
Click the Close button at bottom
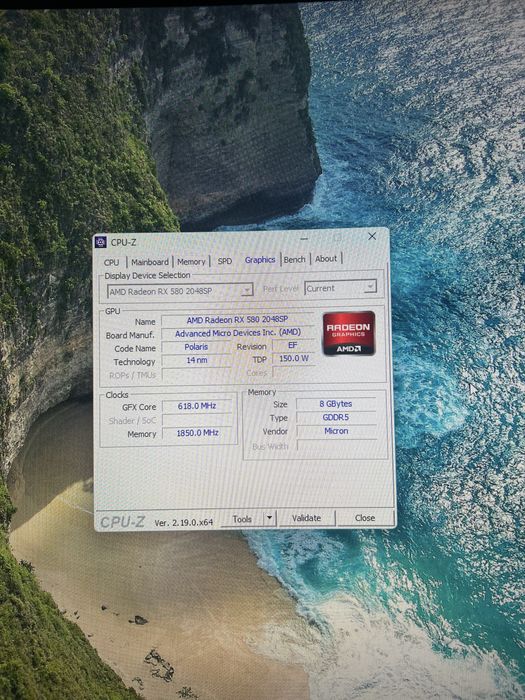[365, 518]
